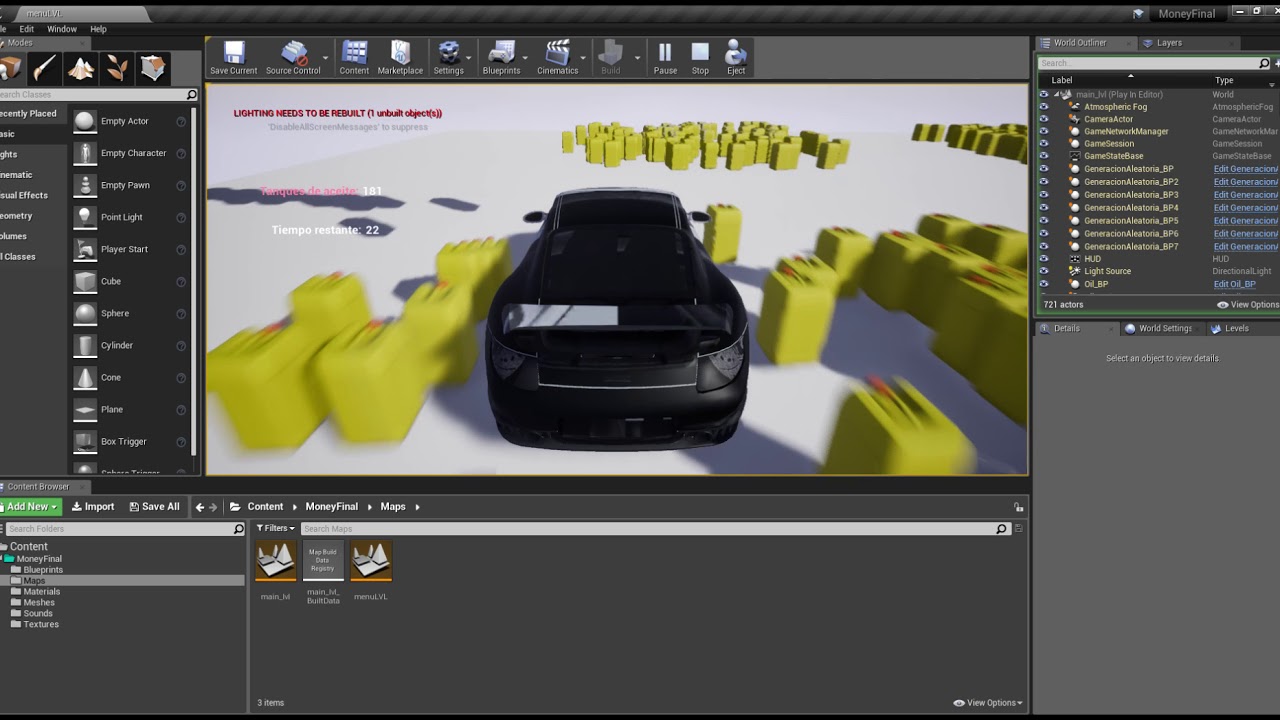Screen dimensions: 1280x720
Task: Toggle visibility of GameNetworkManager
Action: [x=1044, y=131]
